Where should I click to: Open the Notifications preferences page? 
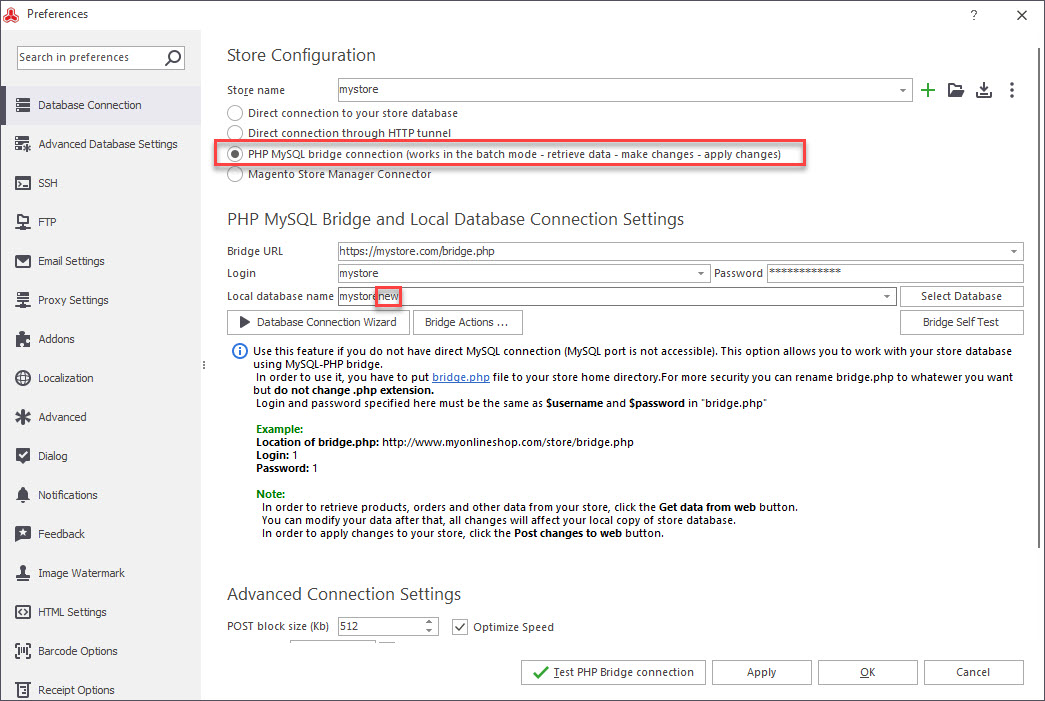click(101, 494)
